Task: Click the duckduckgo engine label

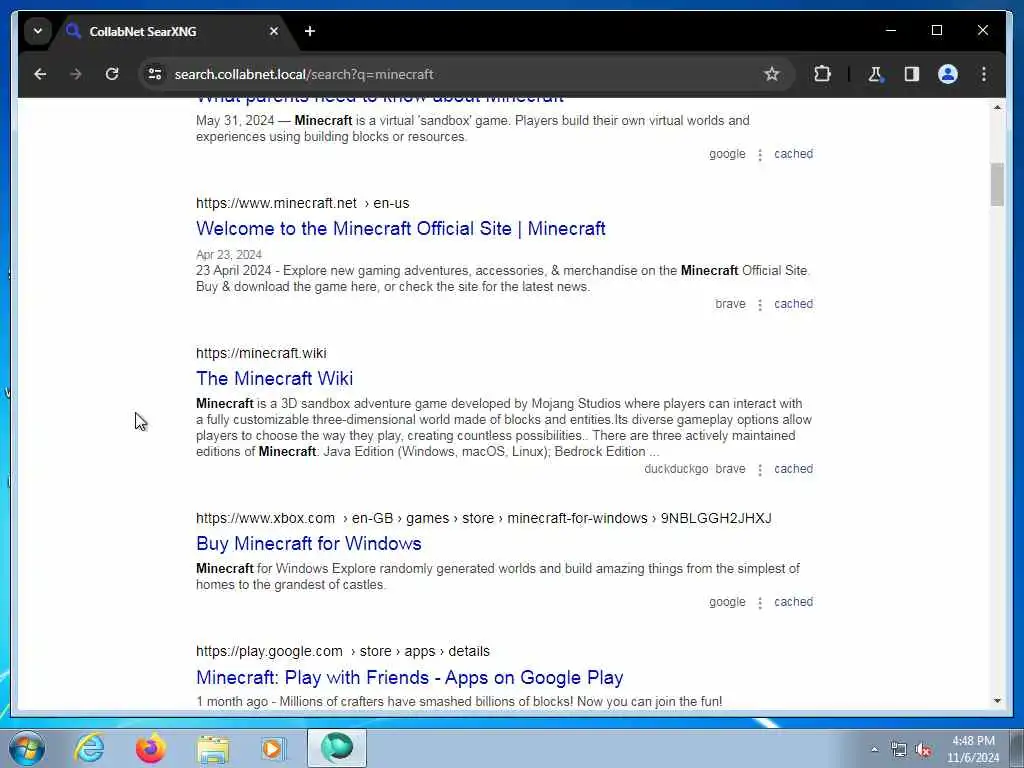Action: point(676,469)
